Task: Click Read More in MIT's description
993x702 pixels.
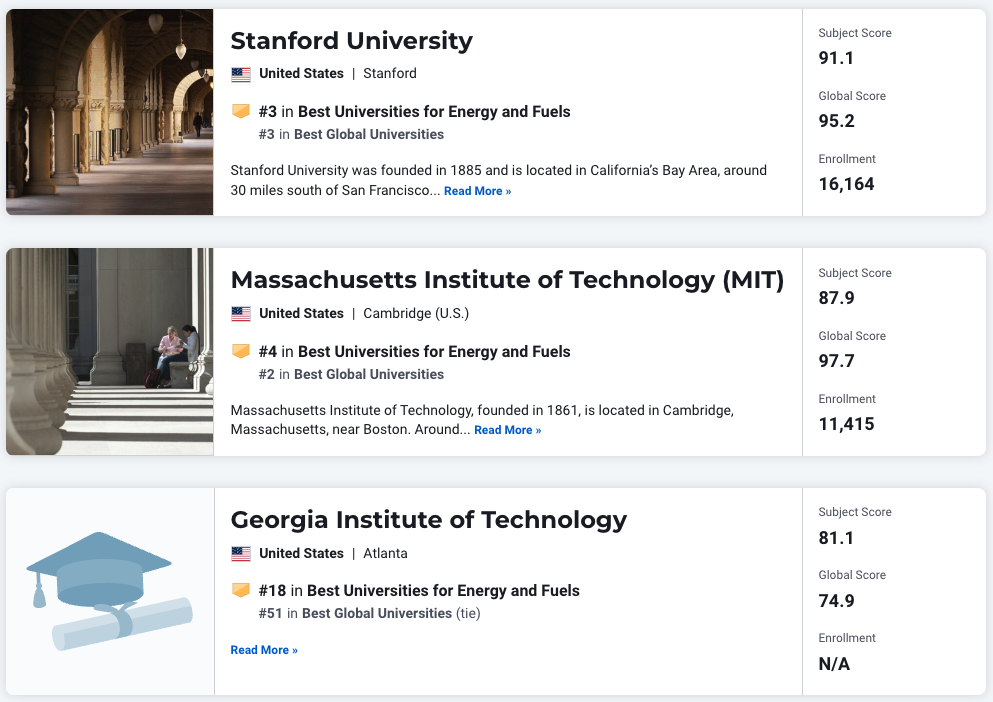Action: 508,430
